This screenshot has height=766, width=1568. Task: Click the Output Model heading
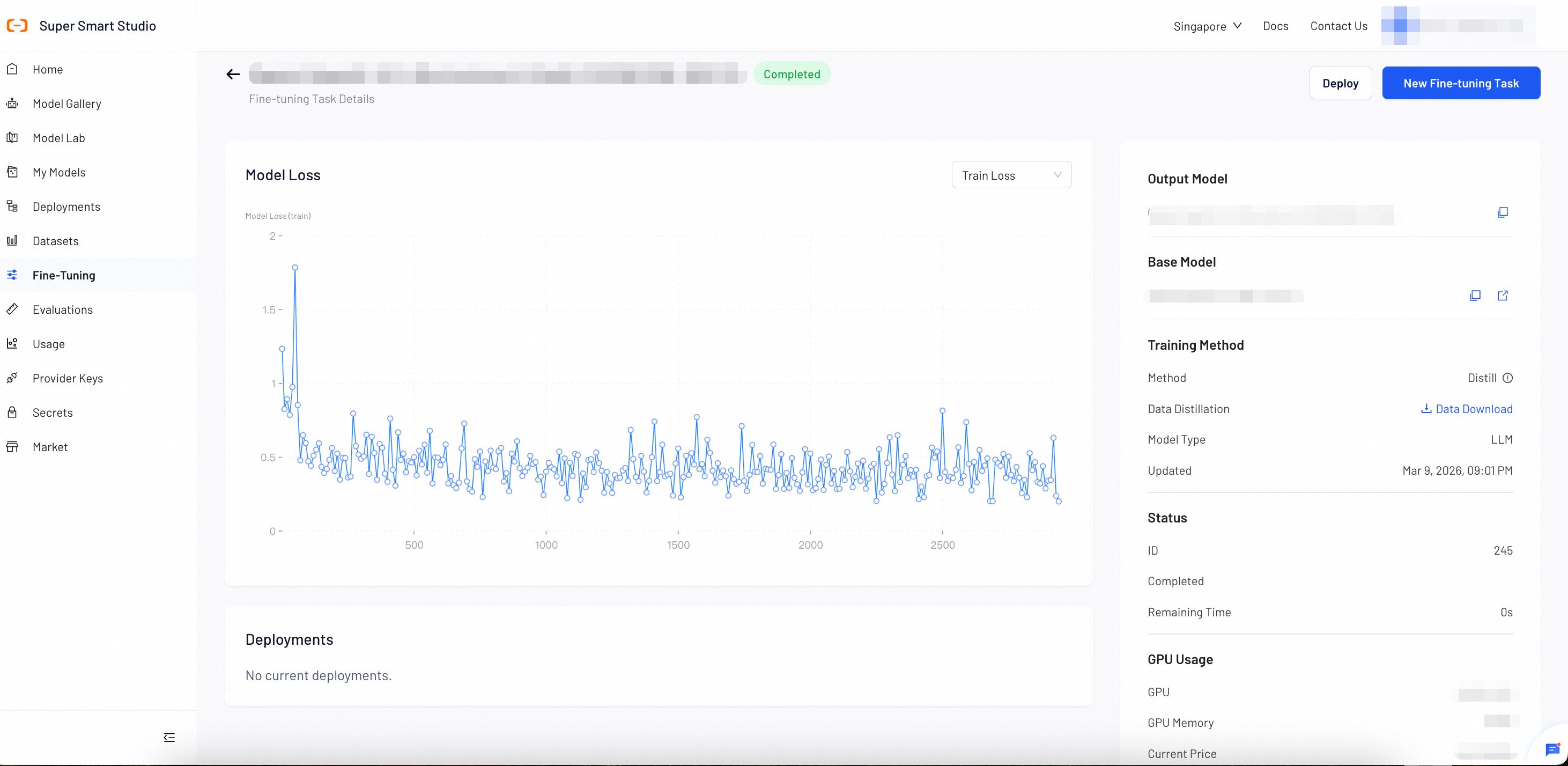(1187, 179)
